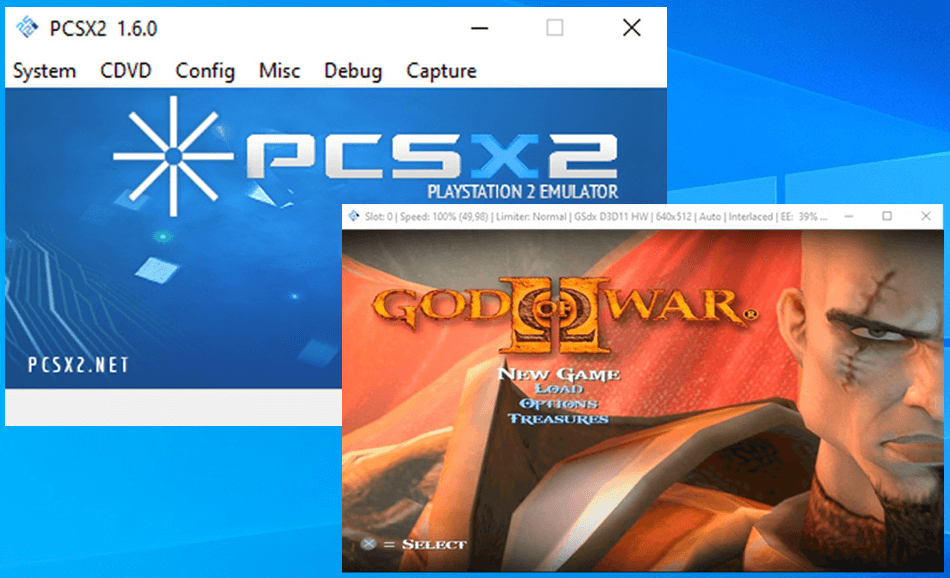Click the PCSX2 app icon in main title bar
Viewport: 950px width, 578px height.
27,27
